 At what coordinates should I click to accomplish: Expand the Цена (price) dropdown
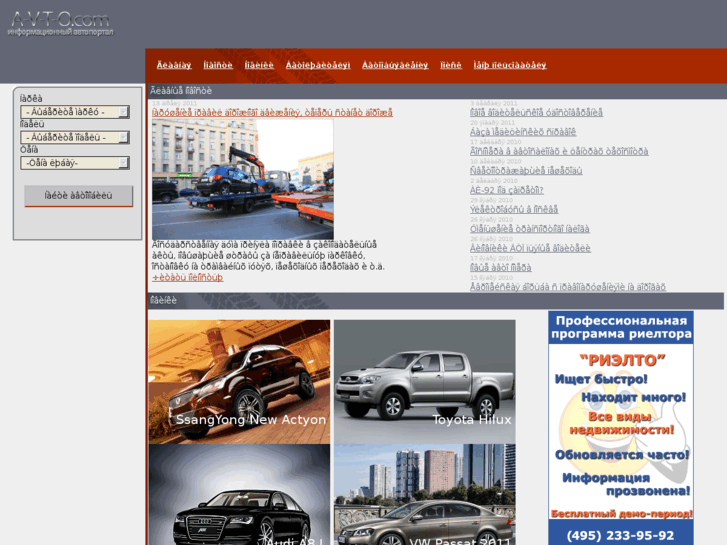[75, 163]
